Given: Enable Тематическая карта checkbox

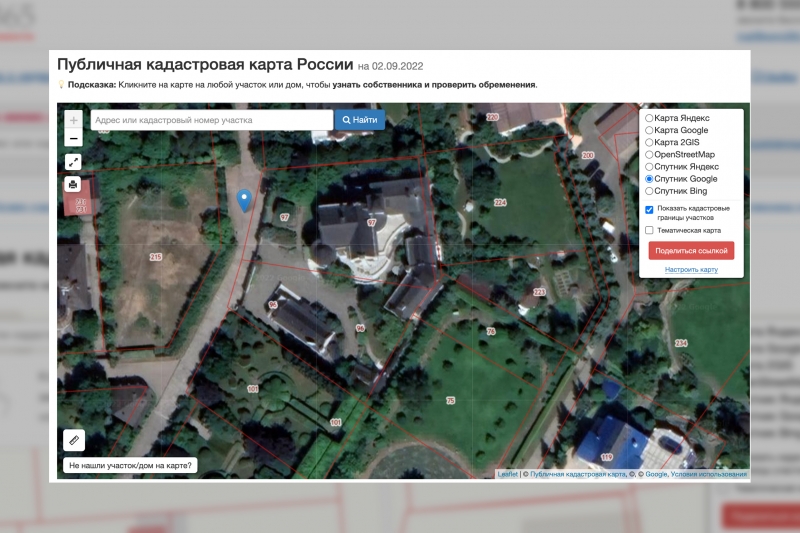Looking at the screenshot, I should click(649, 230).
